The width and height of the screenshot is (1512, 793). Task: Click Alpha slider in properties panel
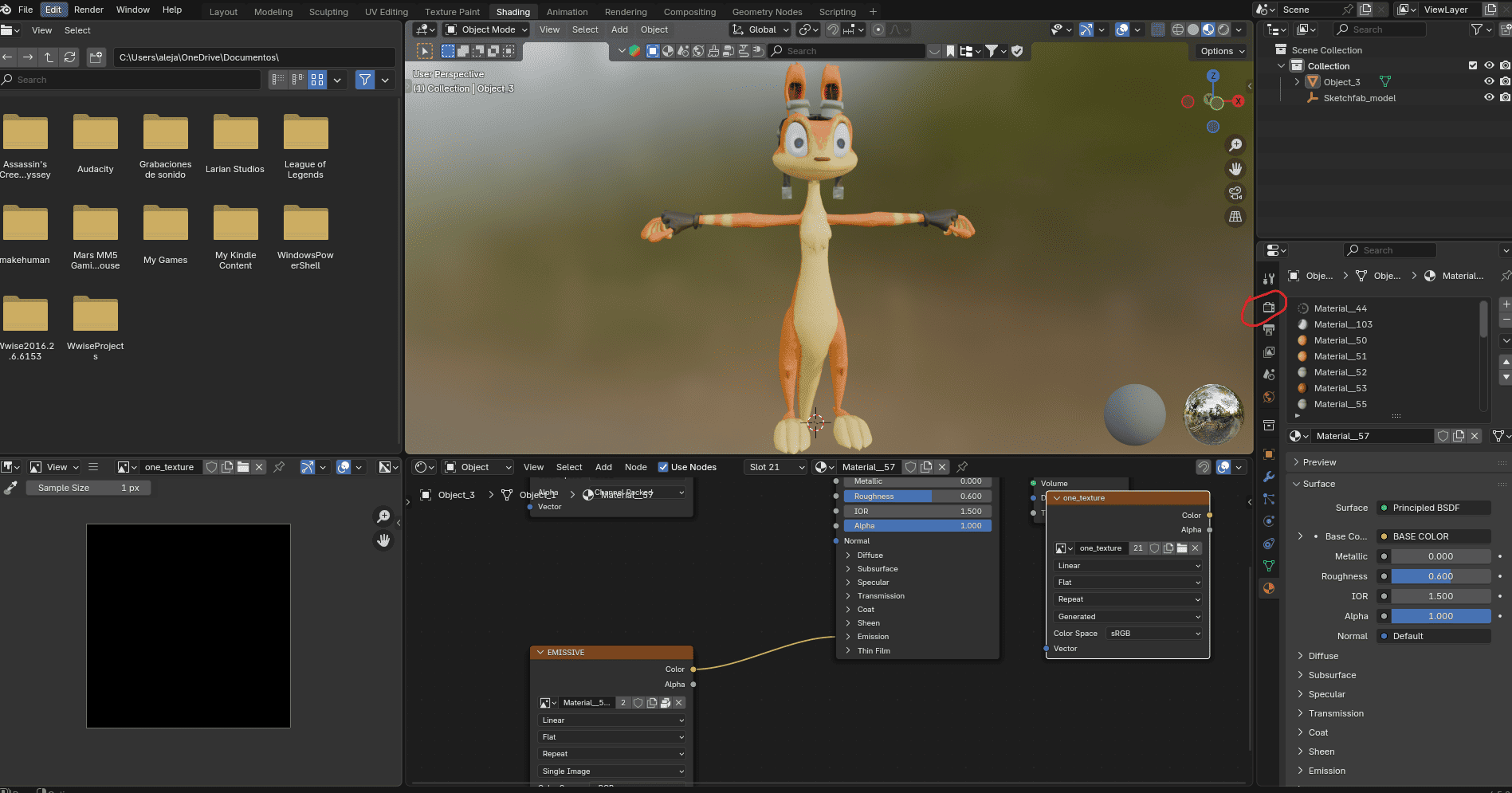(x=1440, y=616)
